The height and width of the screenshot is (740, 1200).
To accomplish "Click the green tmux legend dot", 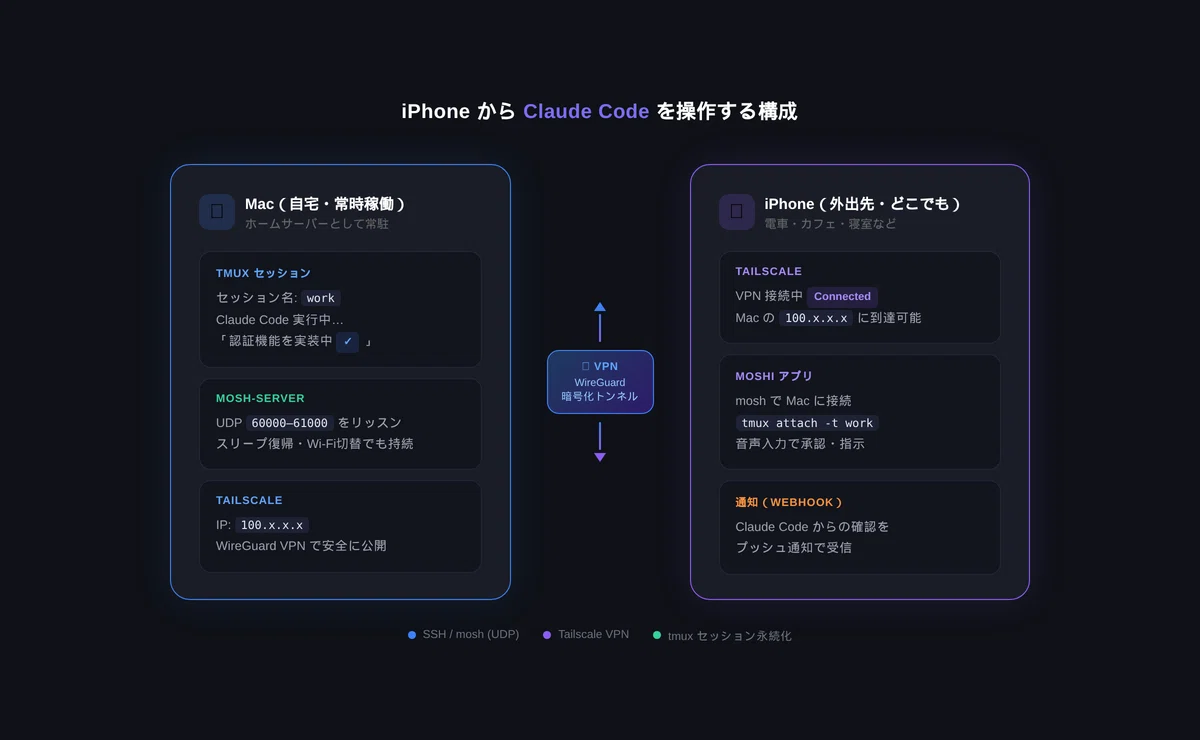I will tap(657, 635).
